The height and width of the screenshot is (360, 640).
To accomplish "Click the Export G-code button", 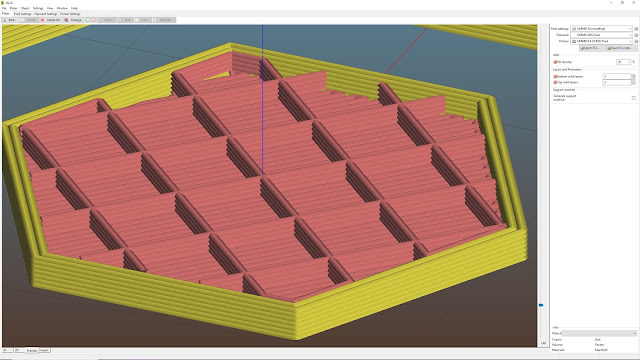I will [620, 48].
